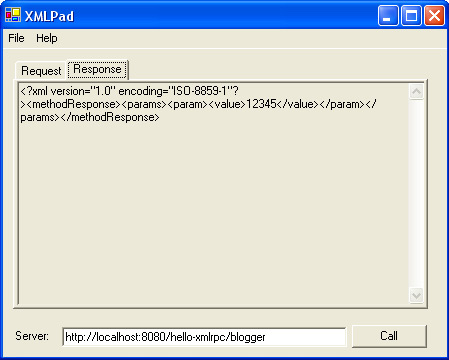Click the Call button
Image resolution: width=449 pixels, height=360 pixels.
pyautogui.click(x=389, y=336)
